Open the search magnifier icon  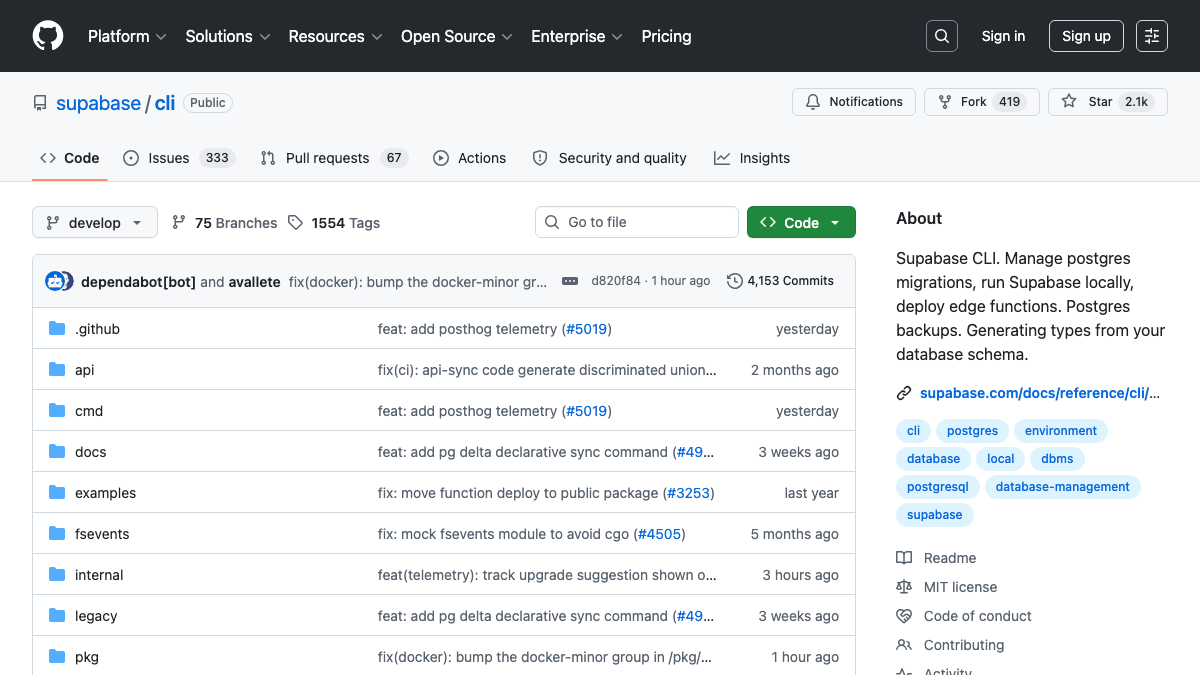pyautogui.click(x=941, y=36)
